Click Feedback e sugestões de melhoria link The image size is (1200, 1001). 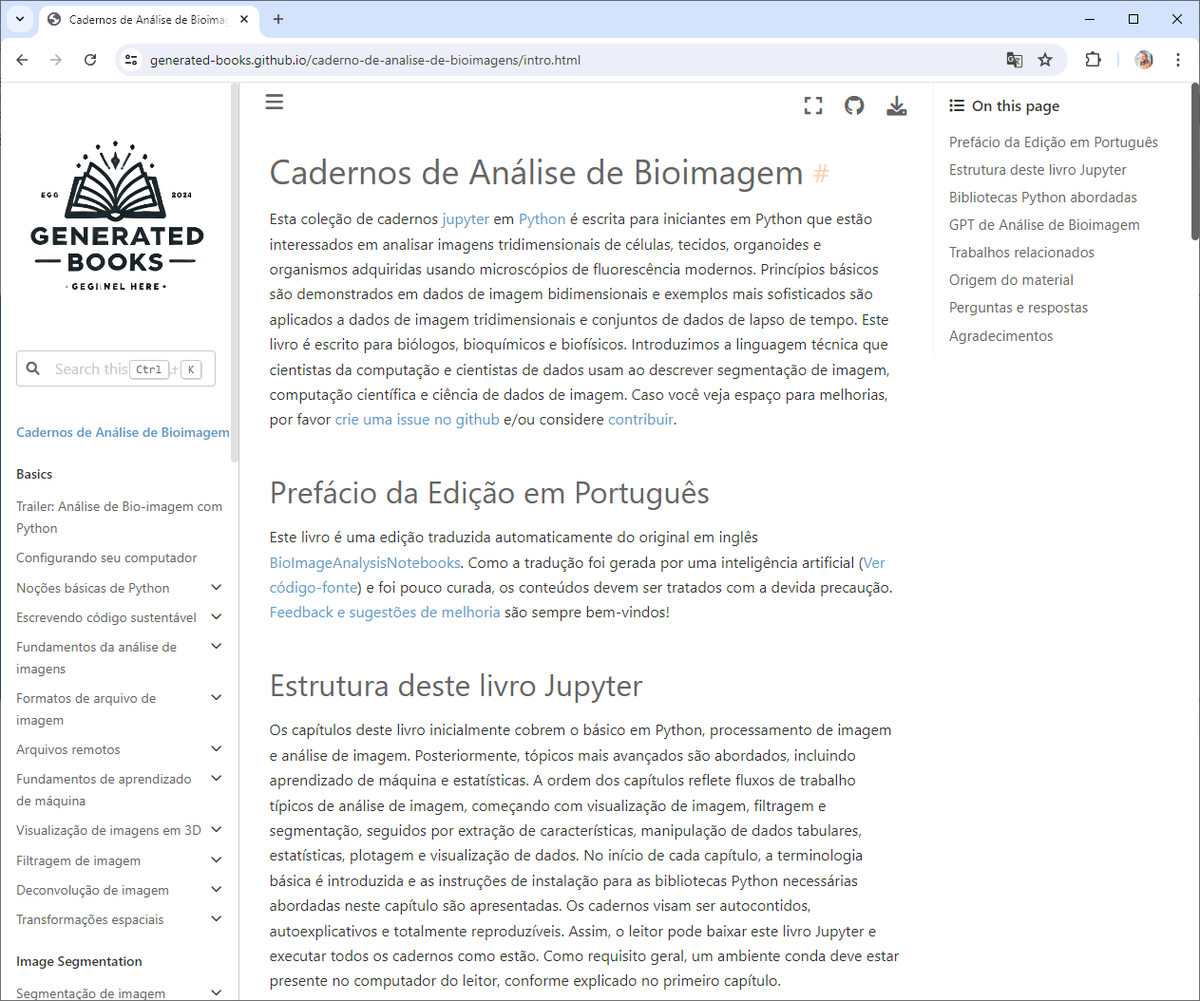coord(385,612)
